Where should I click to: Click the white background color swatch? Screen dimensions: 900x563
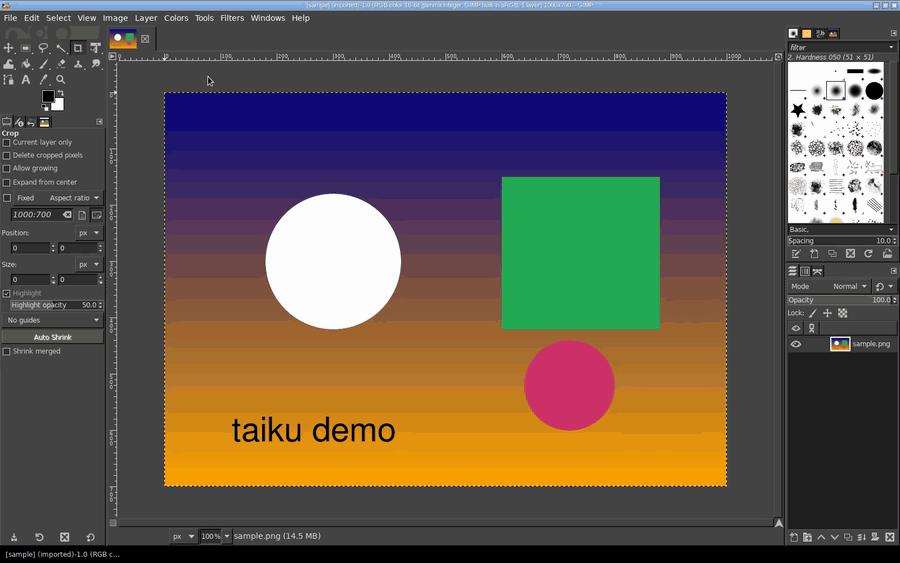59,106
